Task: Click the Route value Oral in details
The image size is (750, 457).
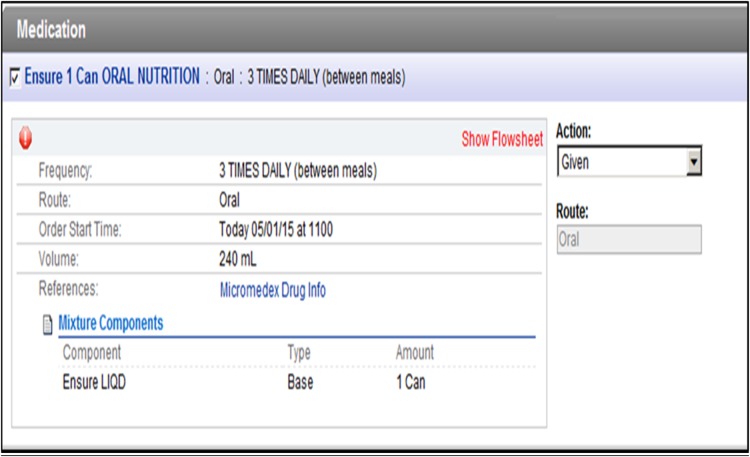Action: [x=229, y=200]
